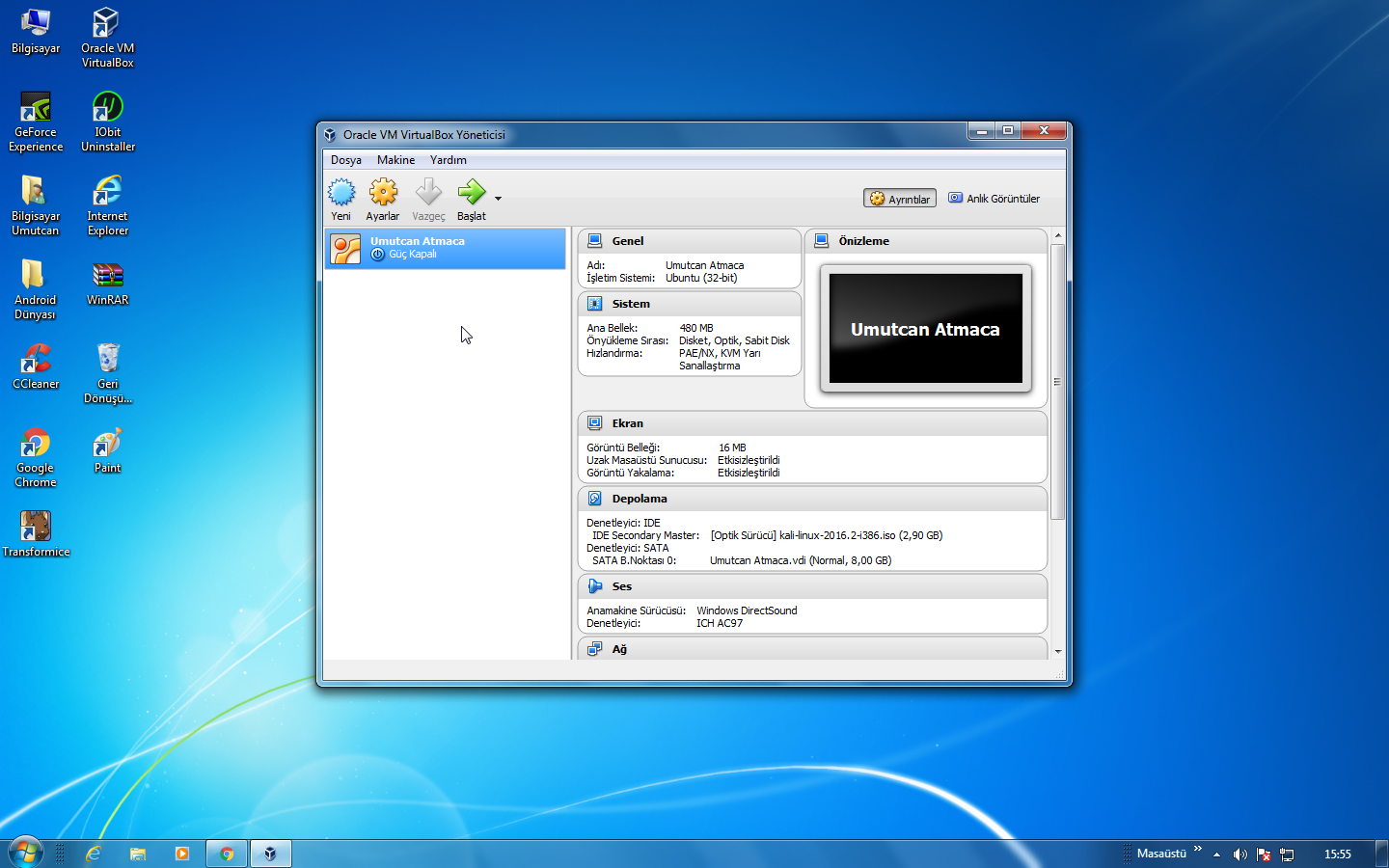The width and height of the screenshot is (1389, 868).
Task: Select the Umutcan Atmaca virtual machine entry
Action: 446,249
